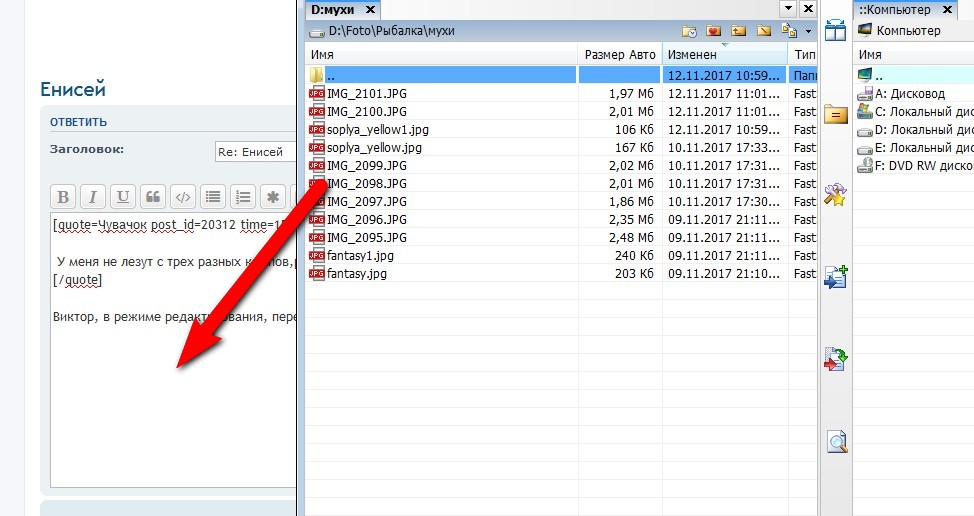
Task: Toggle underline formatting in the editor
Action: coord(122,197)
